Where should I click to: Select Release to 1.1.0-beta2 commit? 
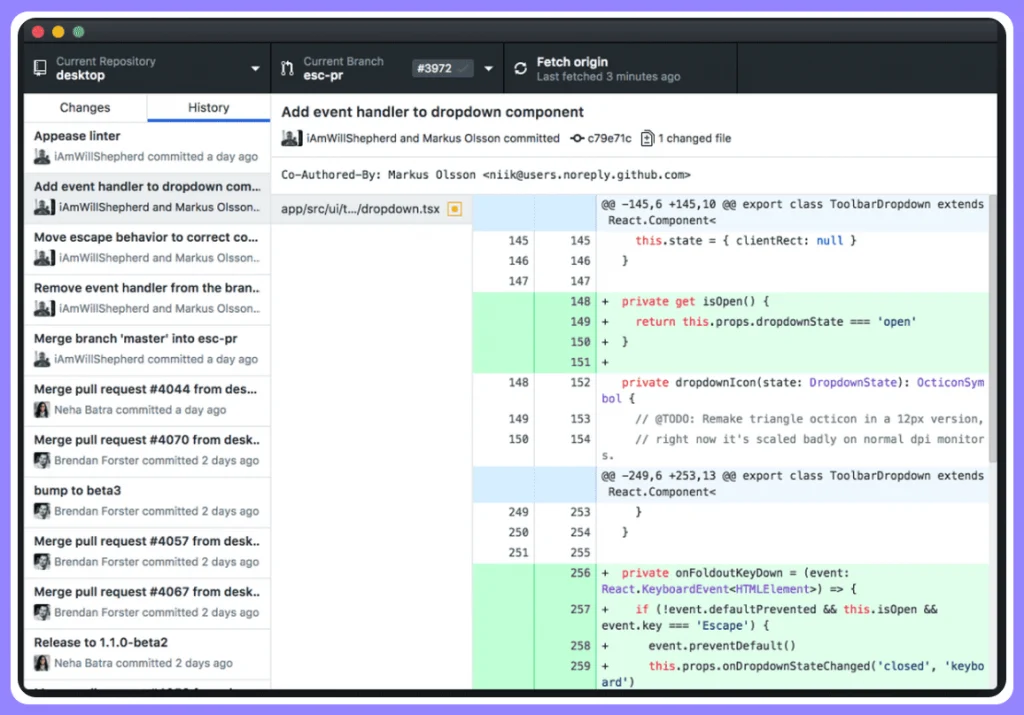[x=147, y=653]
